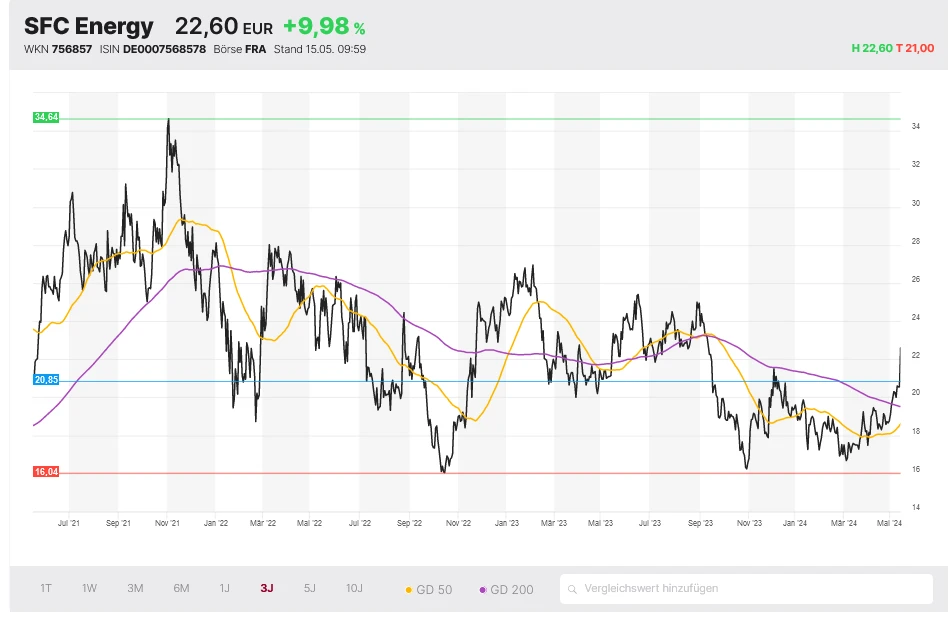Click the Nov '21 axis label
Viewport: 949px width, 623px height.
point(167,522)
